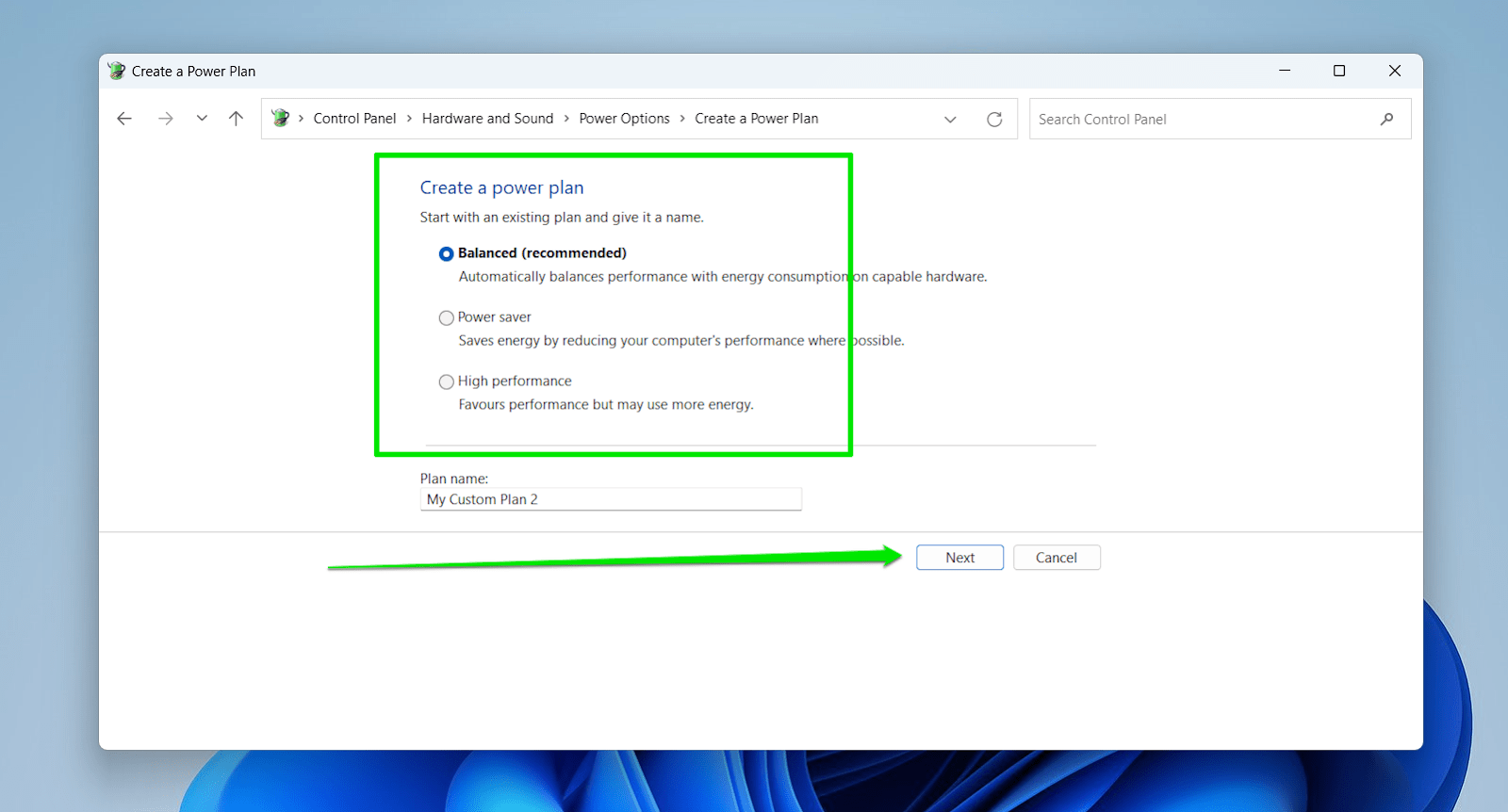This screenshot has width=1508, height=812.
Task: Expand address bar history dropdown
Action: click(950, 120)
